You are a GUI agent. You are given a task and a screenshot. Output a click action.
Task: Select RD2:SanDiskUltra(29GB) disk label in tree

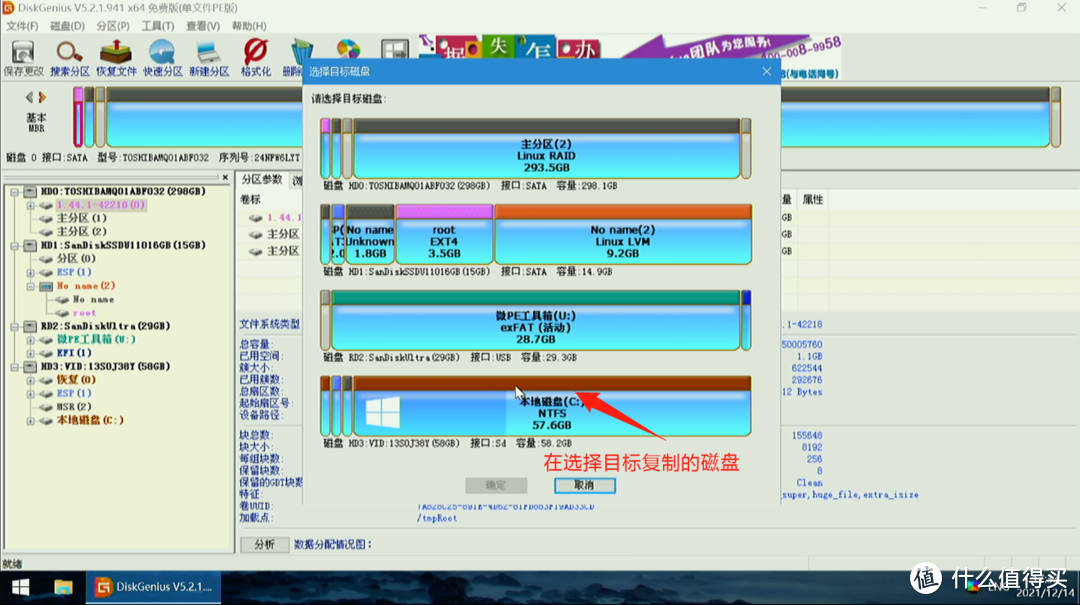pos(105,326)
